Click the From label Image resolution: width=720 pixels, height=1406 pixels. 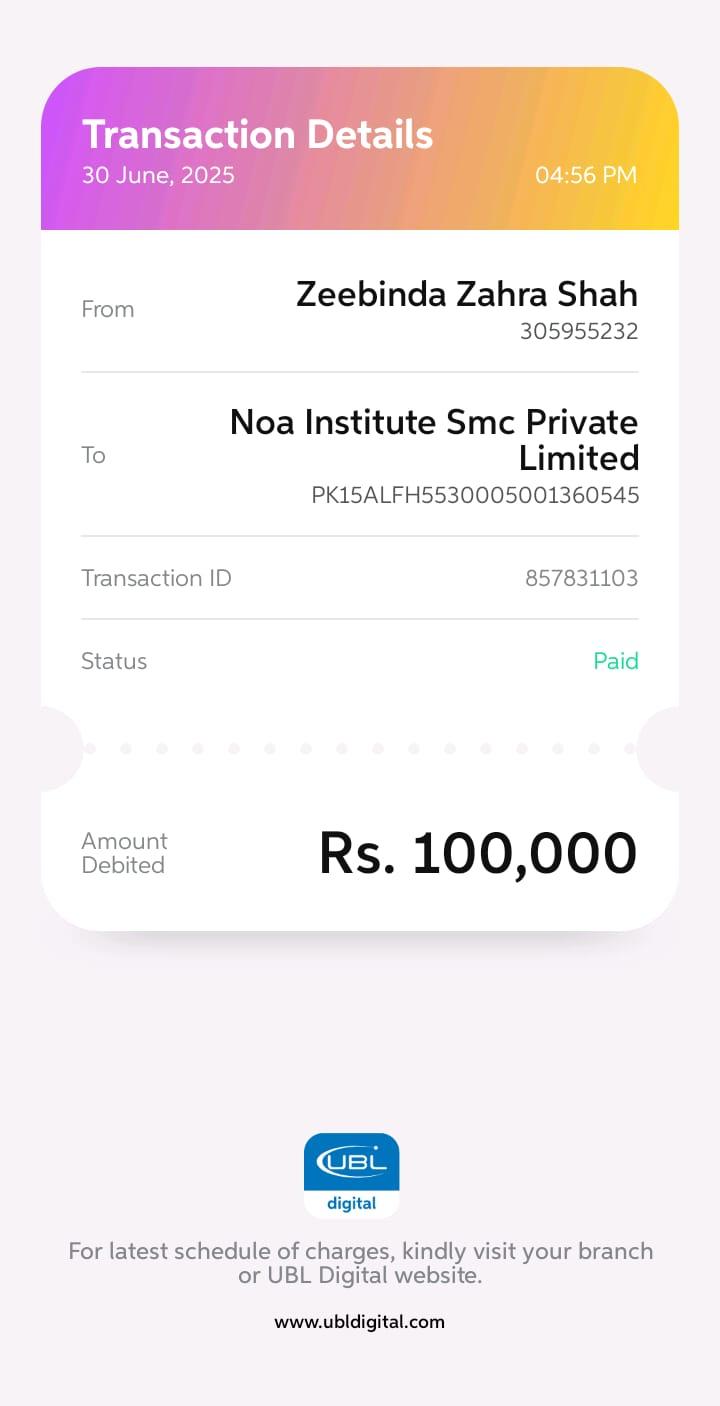pos(107,309)
